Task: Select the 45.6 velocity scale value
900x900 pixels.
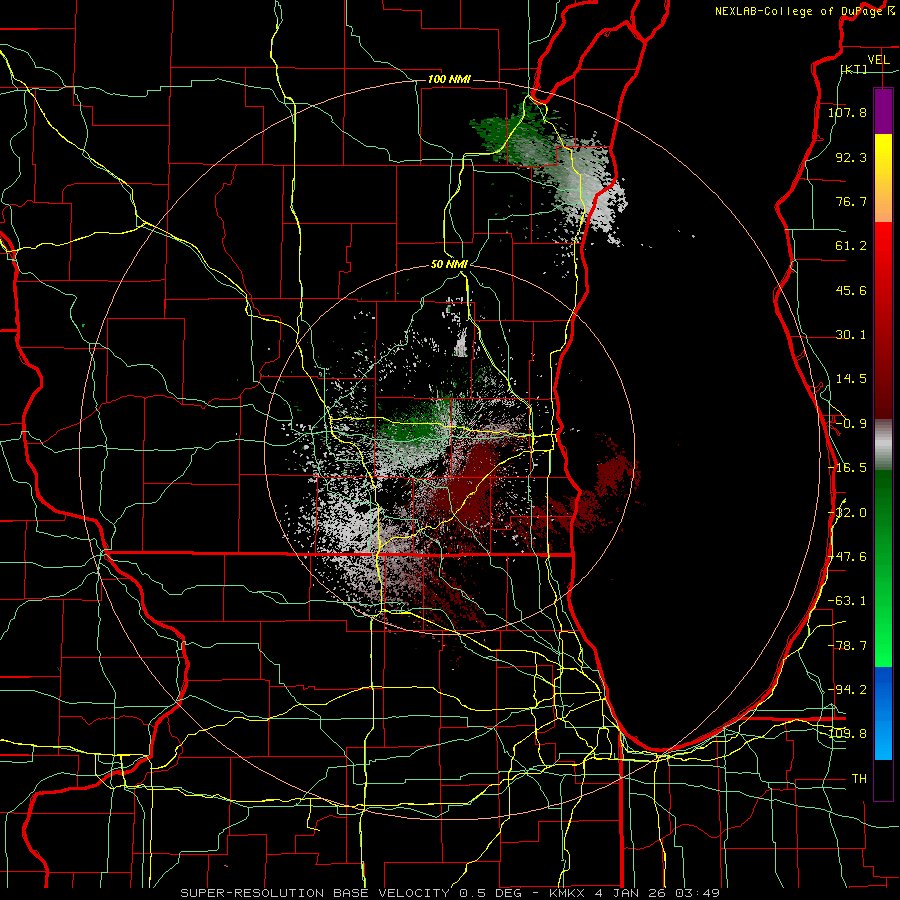Action: click(851, 290)
